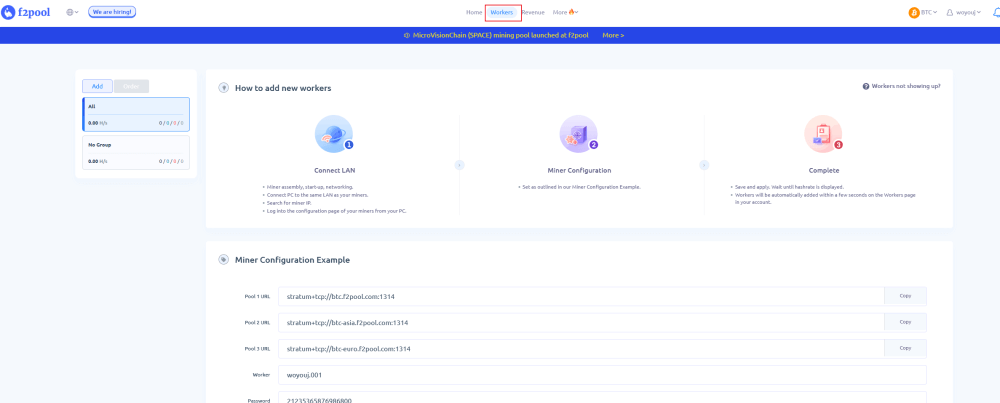Click the arrow between Miner Configuration and Complete
This screenshot has width=1000, height=403.
coord(703,165)
